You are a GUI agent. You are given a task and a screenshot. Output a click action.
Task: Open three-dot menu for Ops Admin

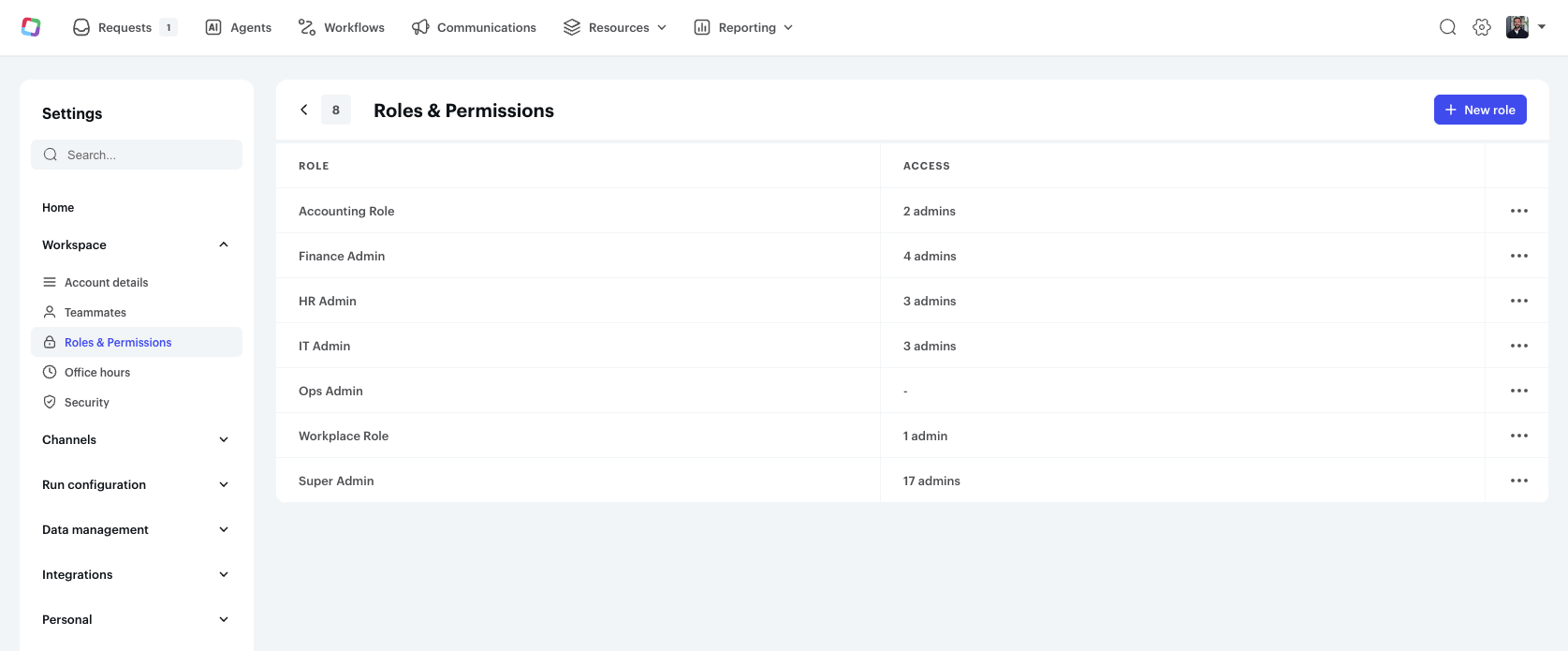pos(1518,391)
